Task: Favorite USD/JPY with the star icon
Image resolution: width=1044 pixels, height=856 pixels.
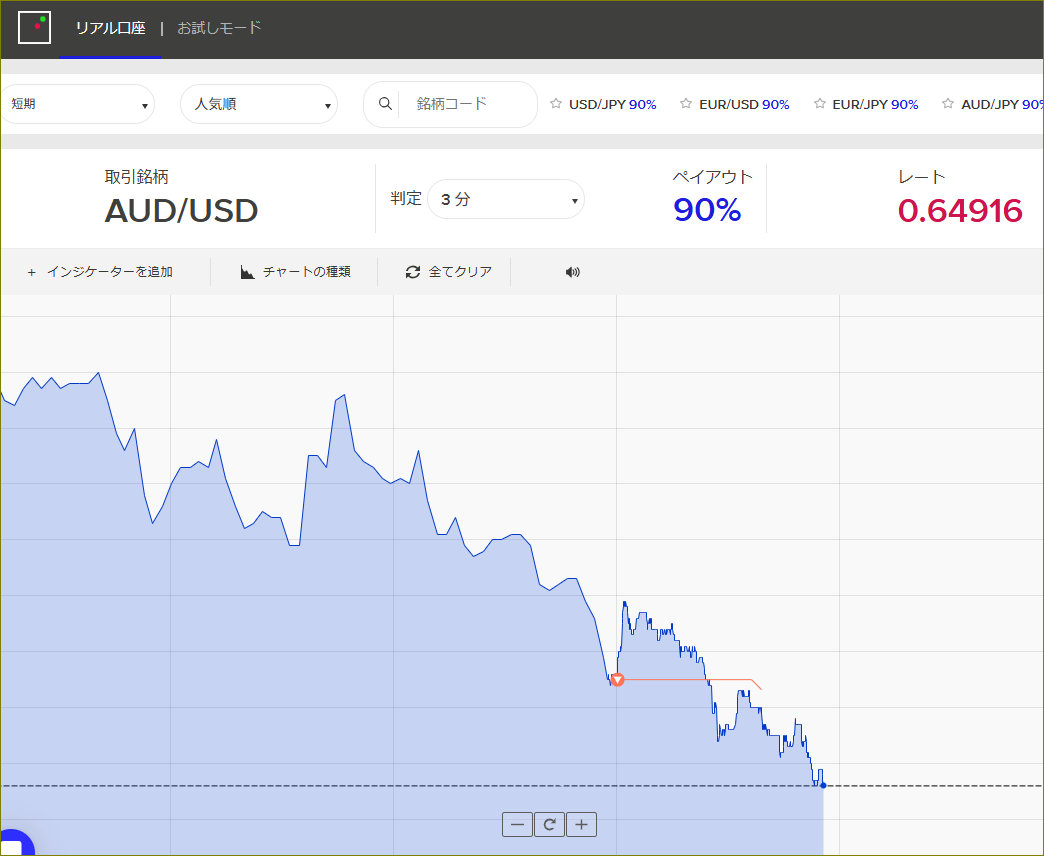Action: point(557,104)
